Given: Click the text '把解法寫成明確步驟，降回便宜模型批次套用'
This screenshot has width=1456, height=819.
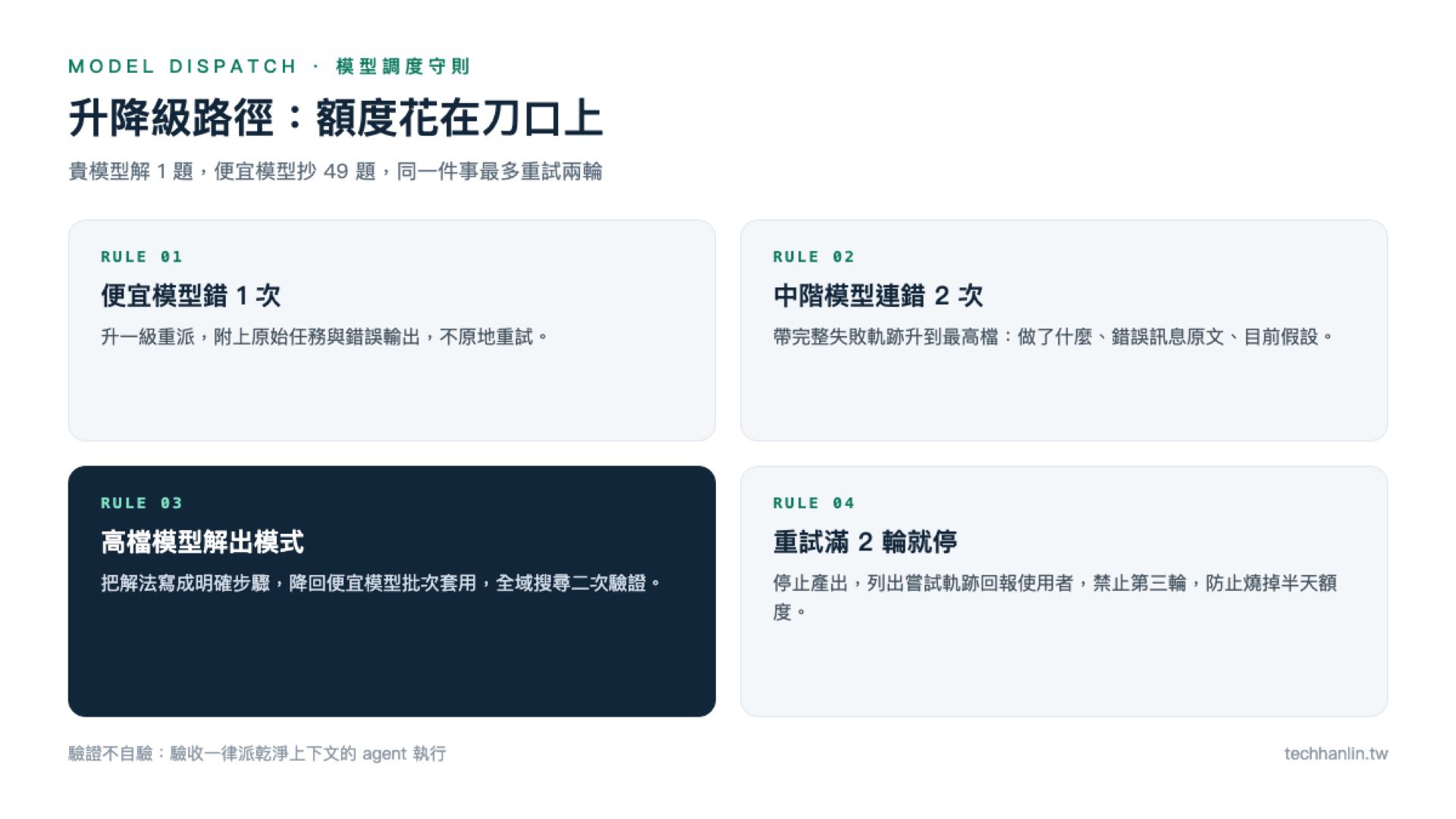Looking at the screenshot, I should pos(289,583).
